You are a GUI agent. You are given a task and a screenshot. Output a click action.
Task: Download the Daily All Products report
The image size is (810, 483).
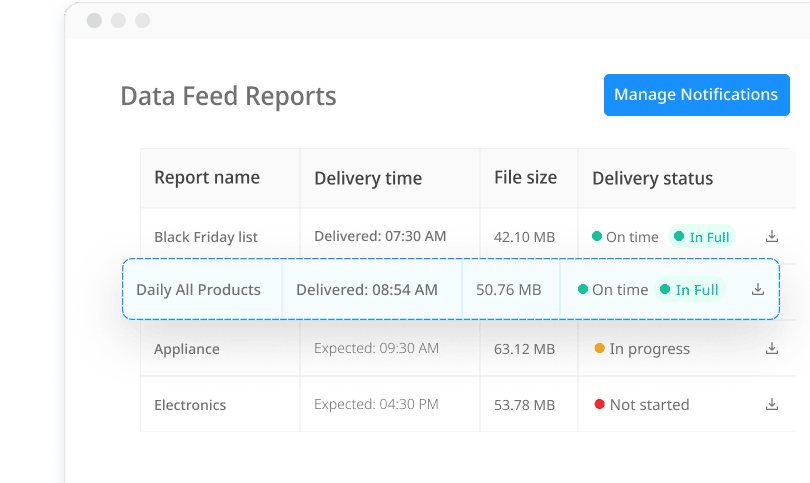pyautogui.click(x=758, y=289)
